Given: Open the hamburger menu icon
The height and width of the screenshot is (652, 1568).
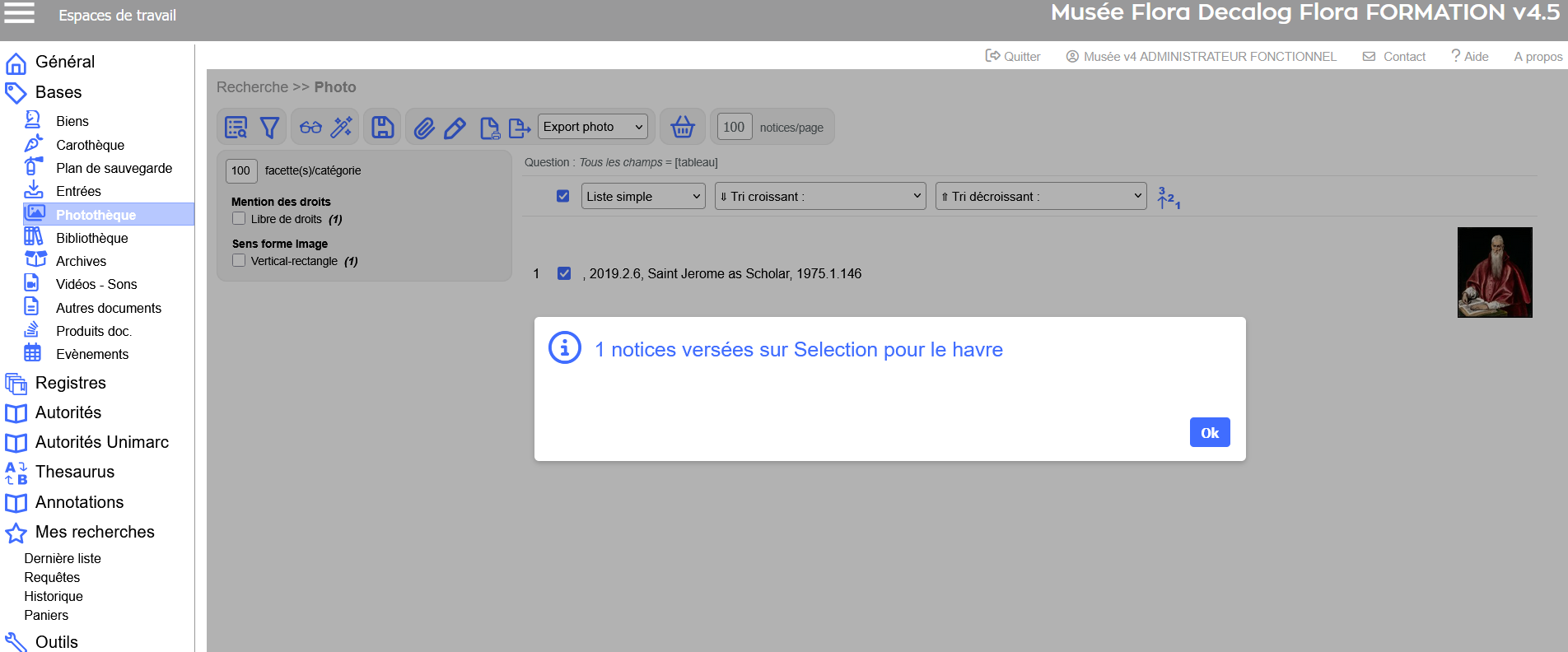Looking at the screenshot, I should [x=20, y=13].
